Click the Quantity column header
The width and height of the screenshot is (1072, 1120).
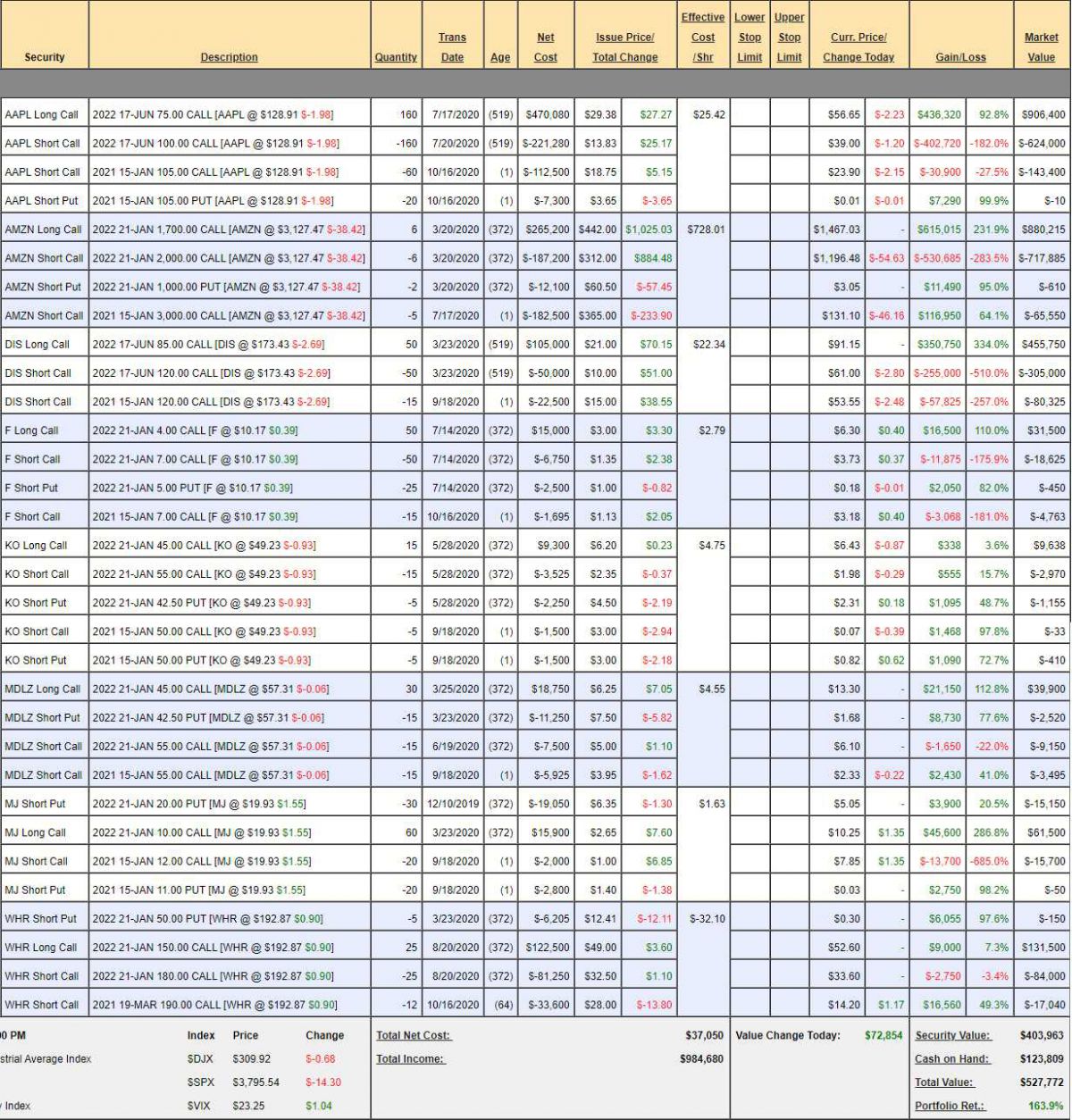point(396,57)
